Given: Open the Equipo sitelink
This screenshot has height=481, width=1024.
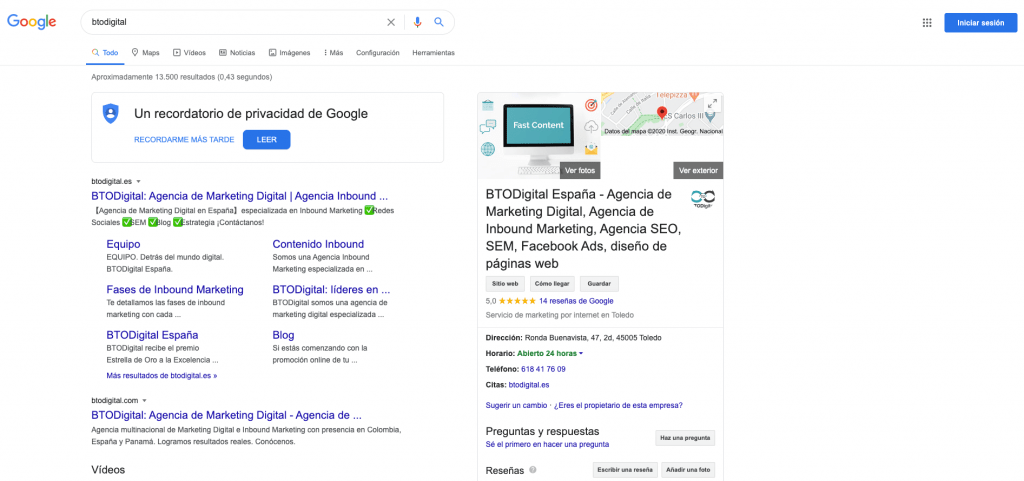Looking at the screenshot, I should pyautogui.click(x=123, y=244).
